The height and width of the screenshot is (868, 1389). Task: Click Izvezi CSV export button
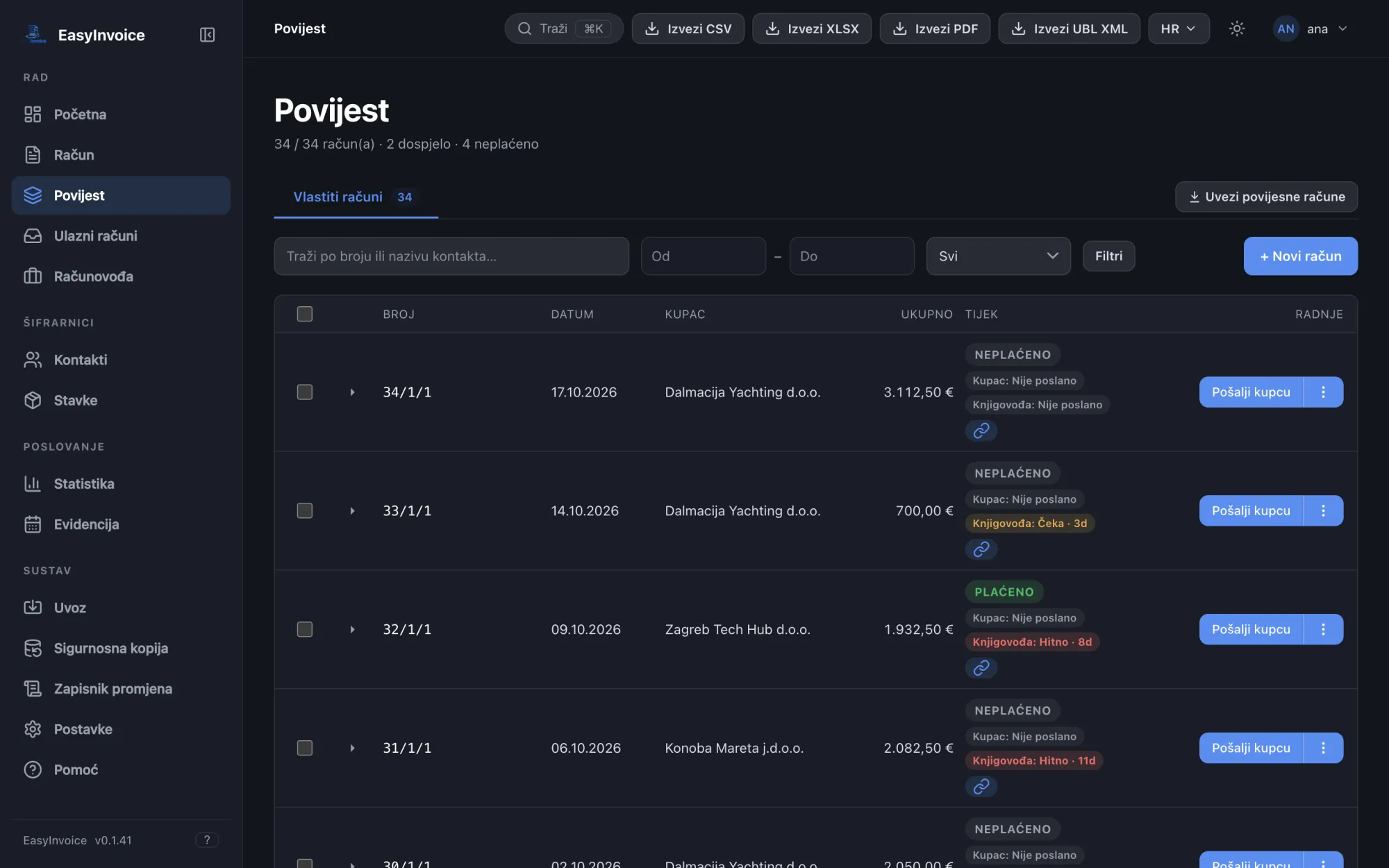(x=688, y=28)
